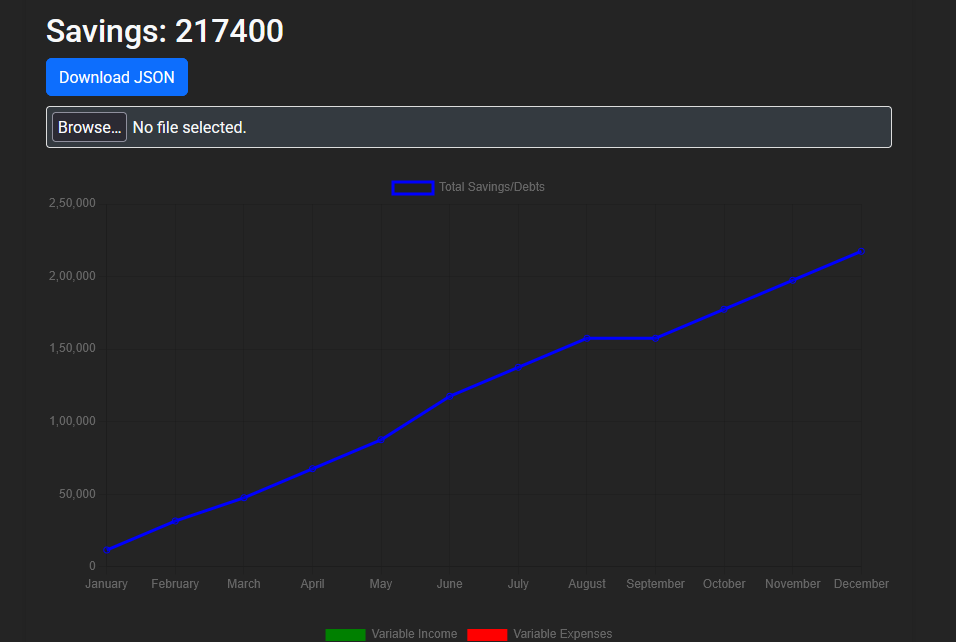Select the March data point on the line
Image resolution: width=956 pixels, height=642 pixels.
244,498
